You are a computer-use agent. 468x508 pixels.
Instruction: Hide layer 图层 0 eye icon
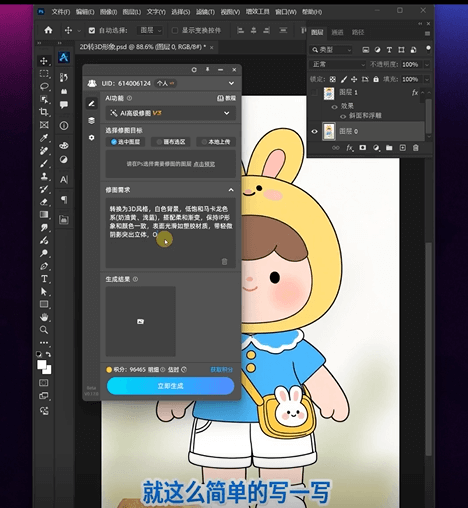pos(314,131)
